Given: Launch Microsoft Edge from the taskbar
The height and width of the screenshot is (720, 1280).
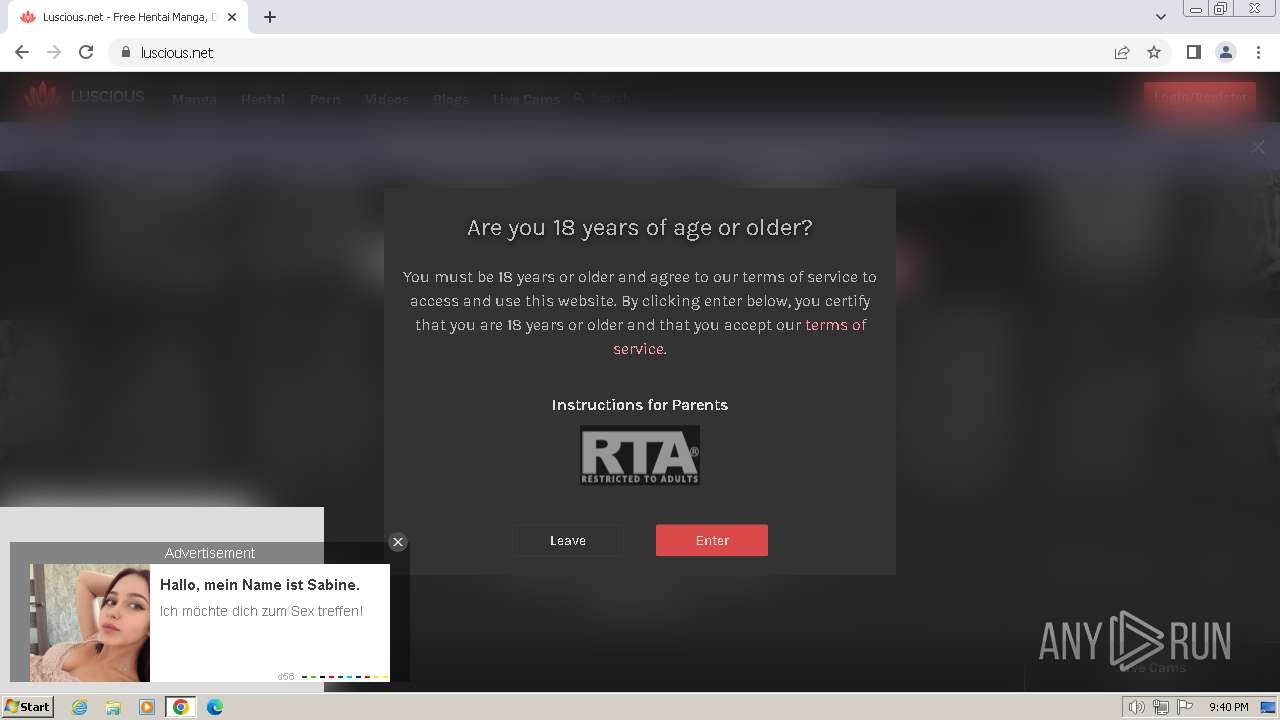Looking at the screenshot, I should 215,707.
